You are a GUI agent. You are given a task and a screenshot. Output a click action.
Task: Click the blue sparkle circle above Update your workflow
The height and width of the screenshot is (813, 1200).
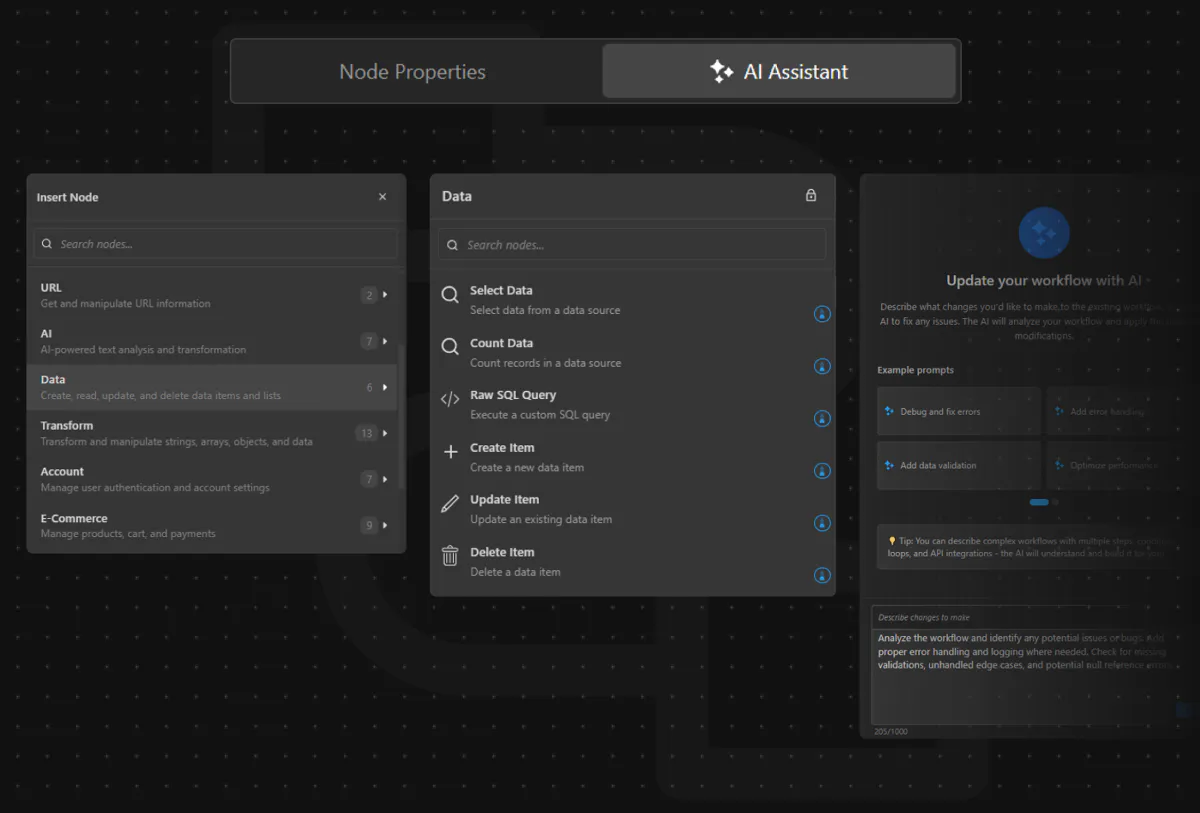click(1044, 233)
